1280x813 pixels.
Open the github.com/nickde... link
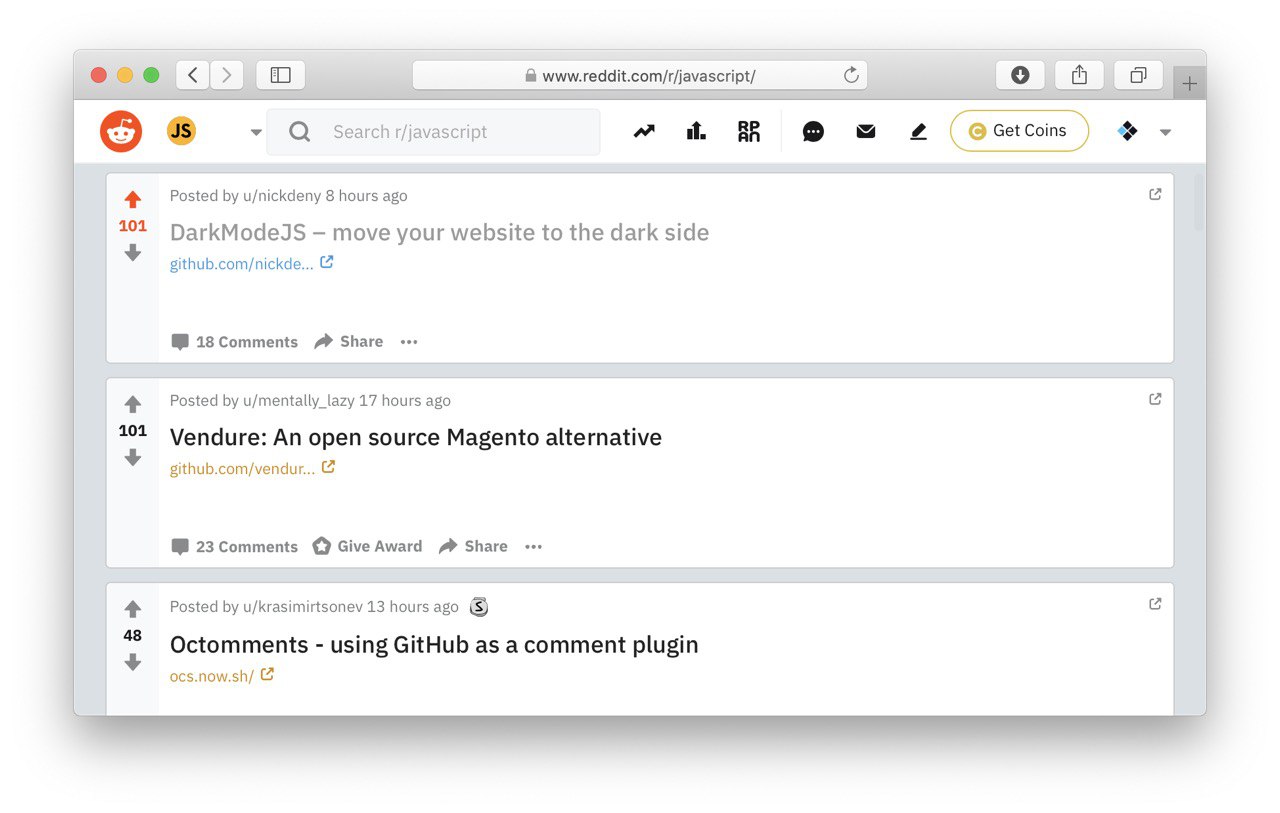[x=251, y=264]
